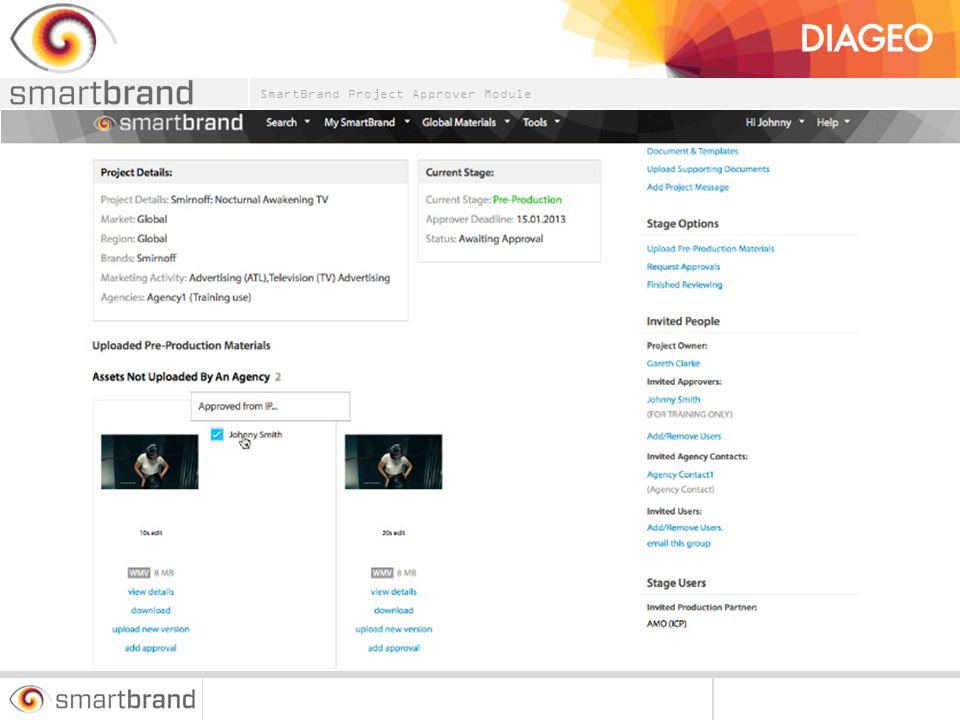The image size is (960, 720).
Task: Open the Global Materials menu
Action: pyautogui.click(x=459, y=122)
